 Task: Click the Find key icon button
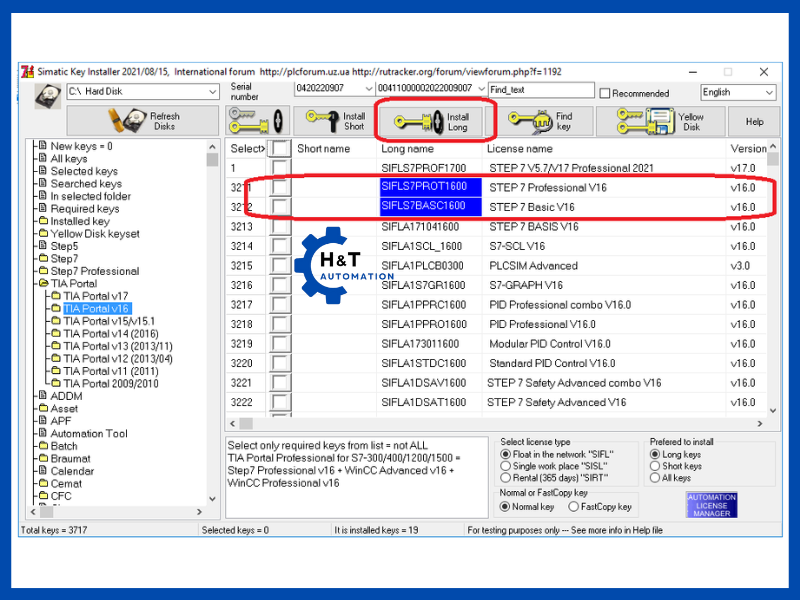pos(527,121)
